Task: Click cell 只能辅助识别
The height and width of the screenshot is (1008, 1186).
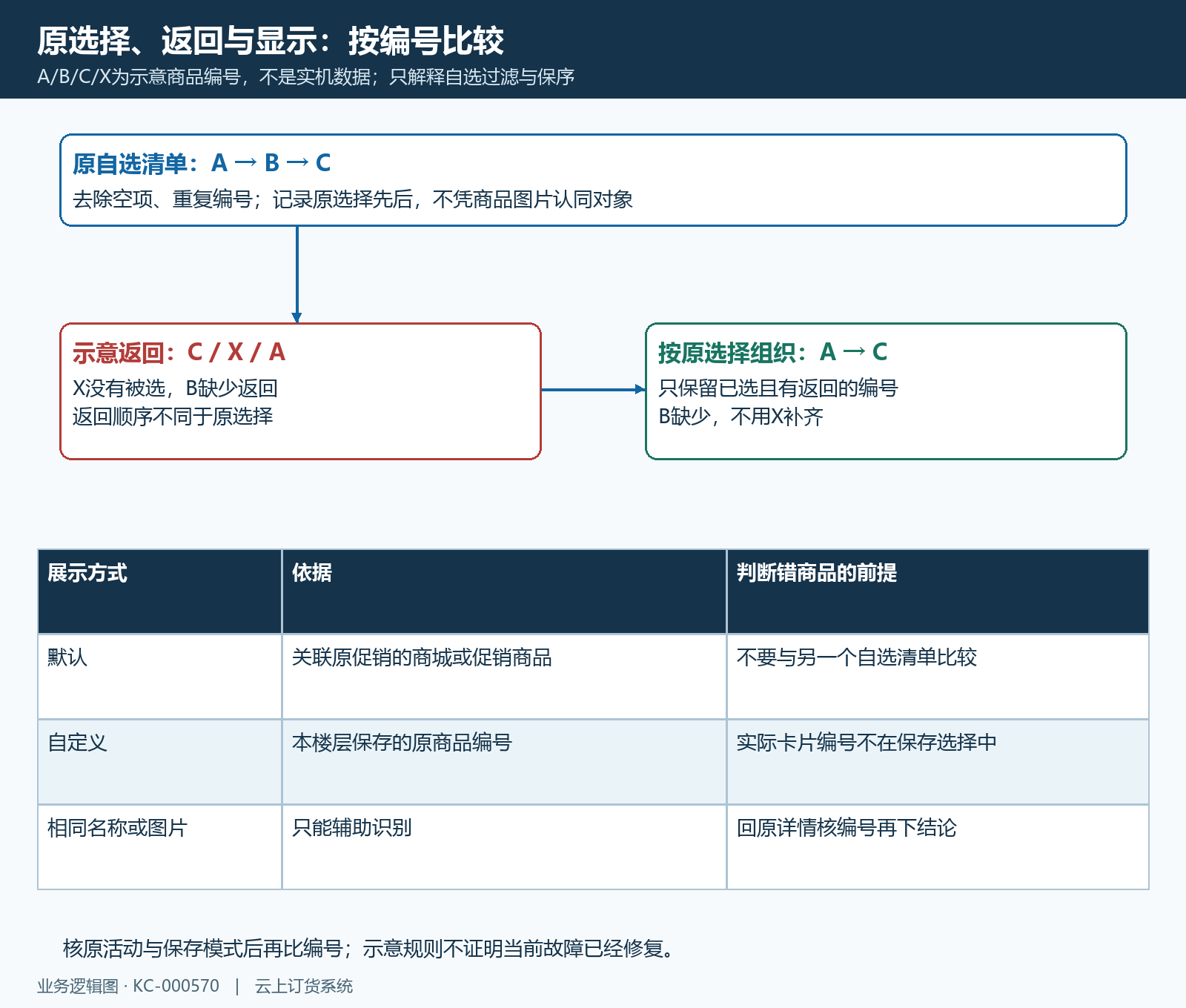Action: pos(504,847)
